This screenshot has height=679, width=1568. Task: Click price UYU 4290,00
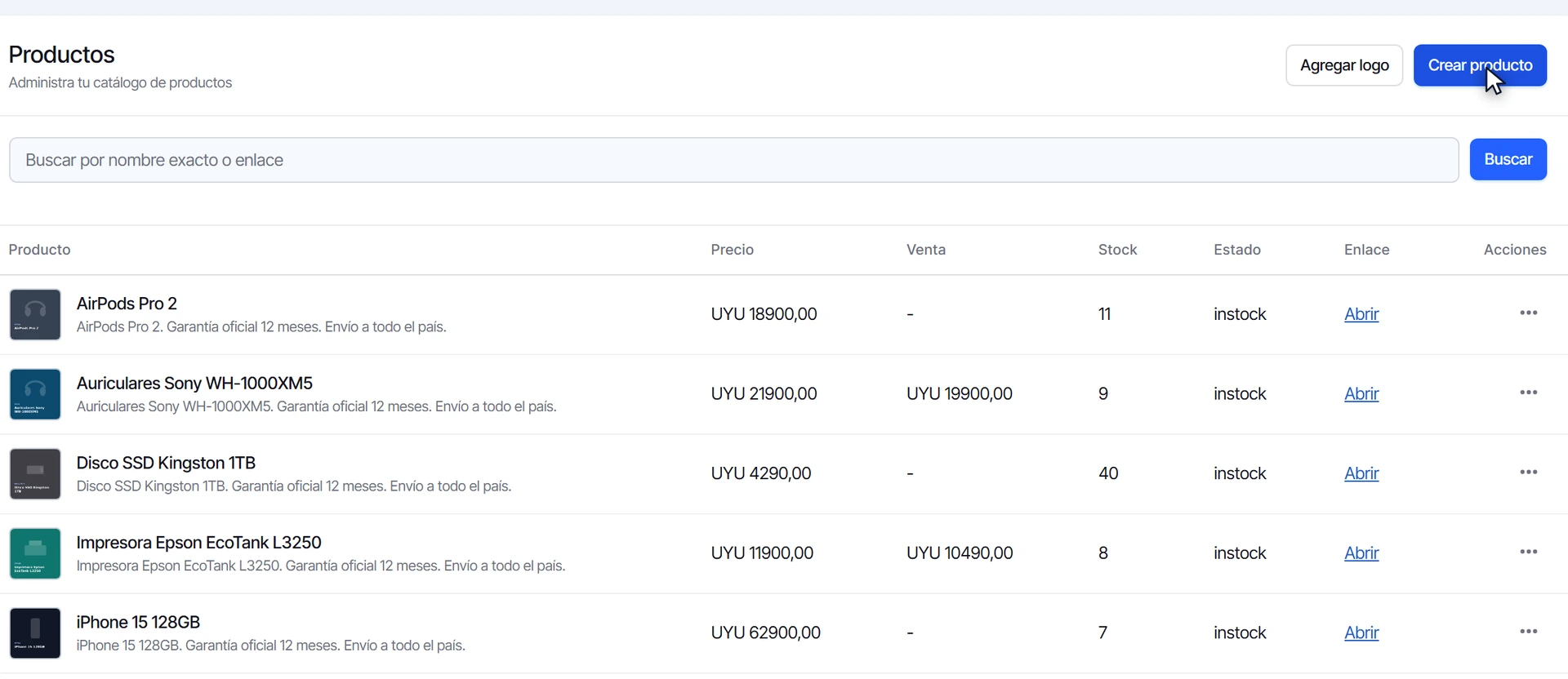click(760, 473)
